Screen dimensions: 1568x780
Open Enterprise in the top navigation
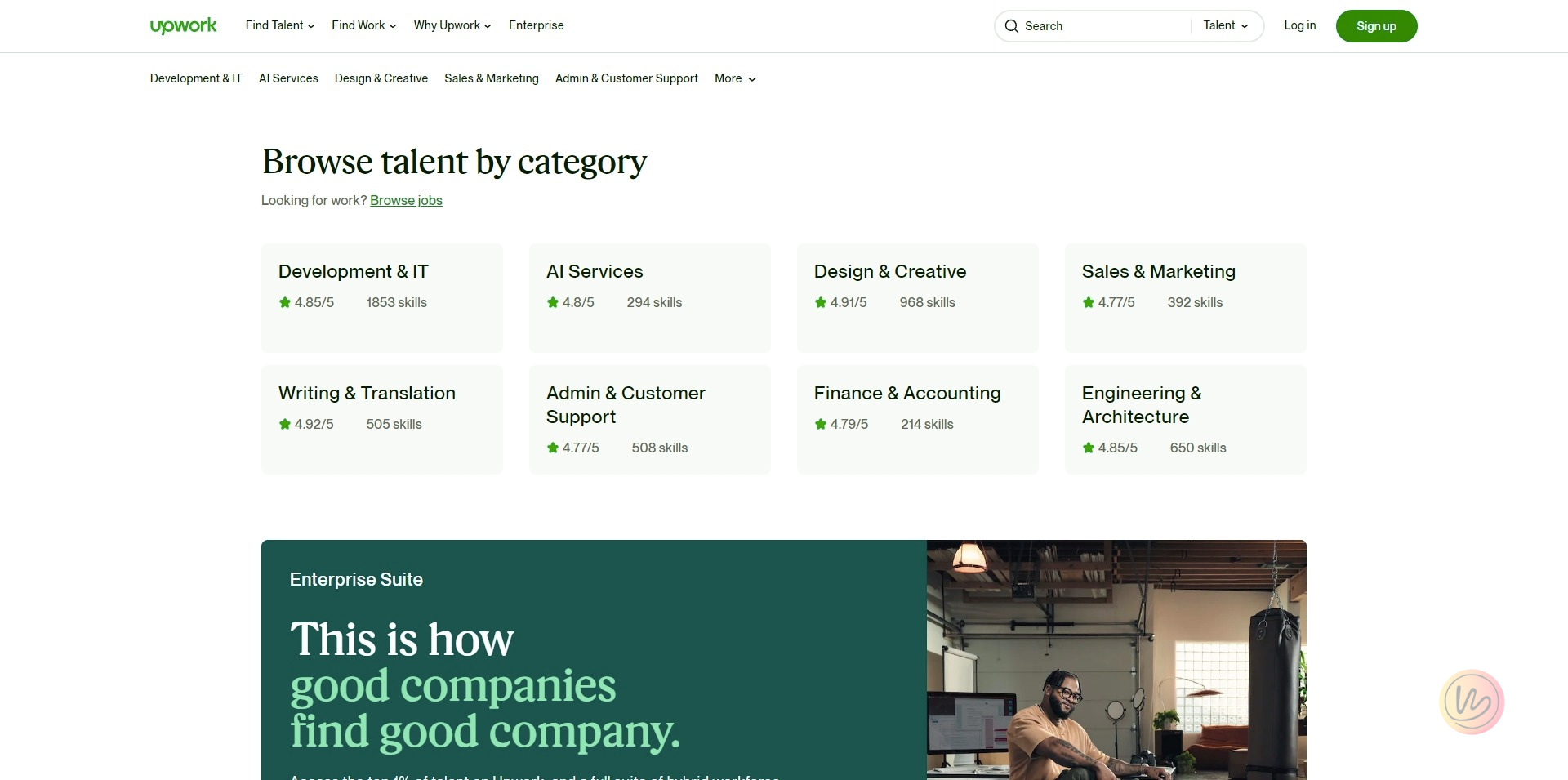tap(536, 25)
